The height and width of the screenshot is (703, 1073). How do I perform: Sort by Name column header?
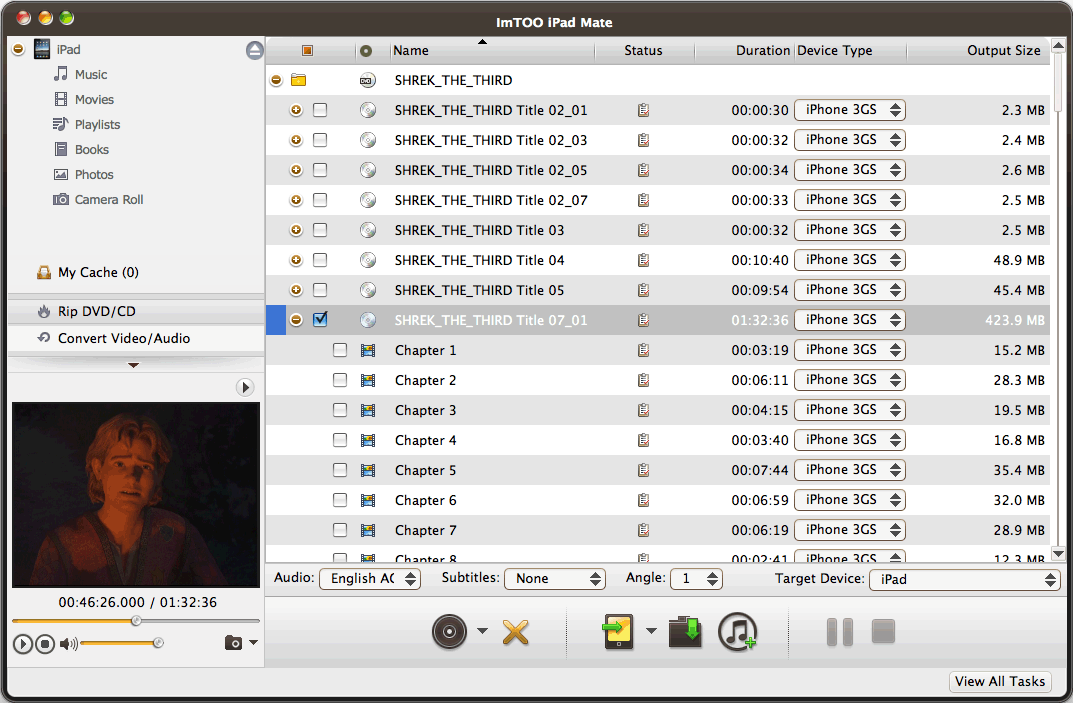pyautogui.click(x=492, y=51)
